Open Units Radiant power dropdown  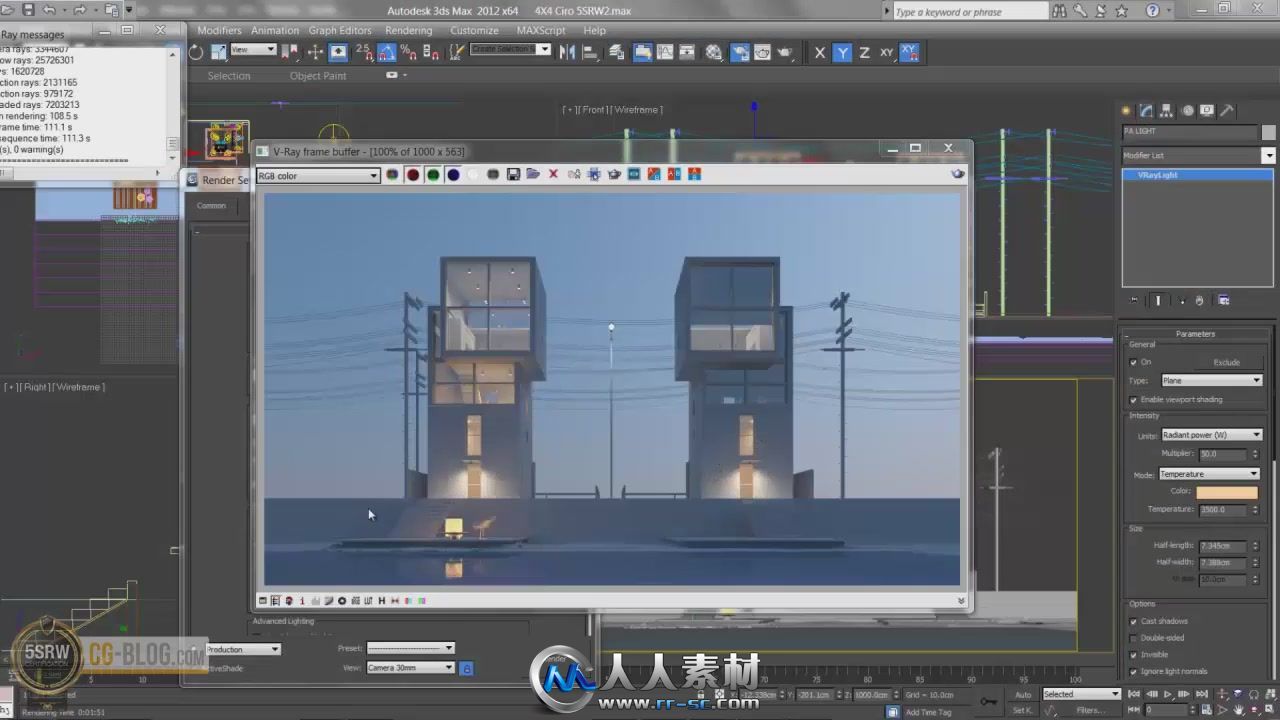[1211, 435]
